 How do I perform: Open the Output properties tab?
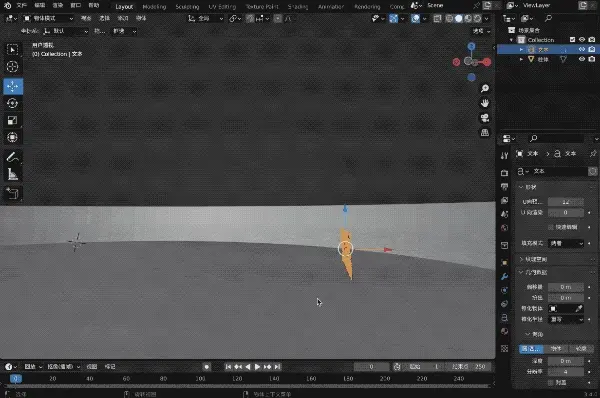pos(504,186)
